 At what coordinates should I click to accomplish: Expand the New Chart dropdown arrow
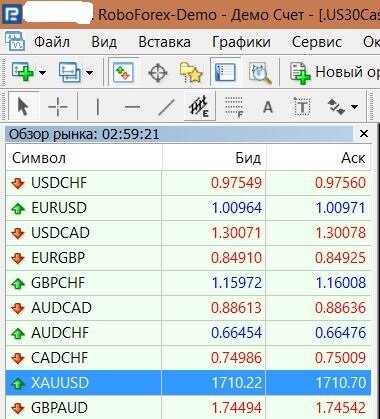point(43,72)
